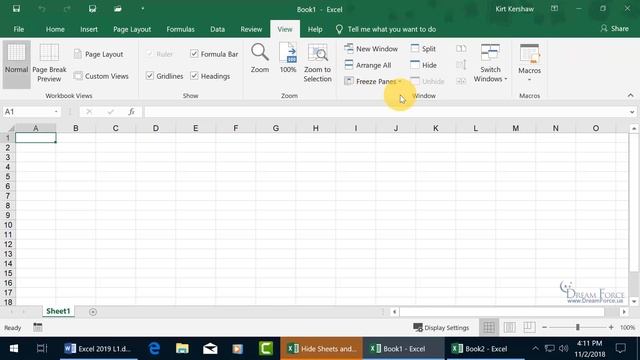Add a new sheet with plus icon
640x360 pixels.
tap(93, 312)
